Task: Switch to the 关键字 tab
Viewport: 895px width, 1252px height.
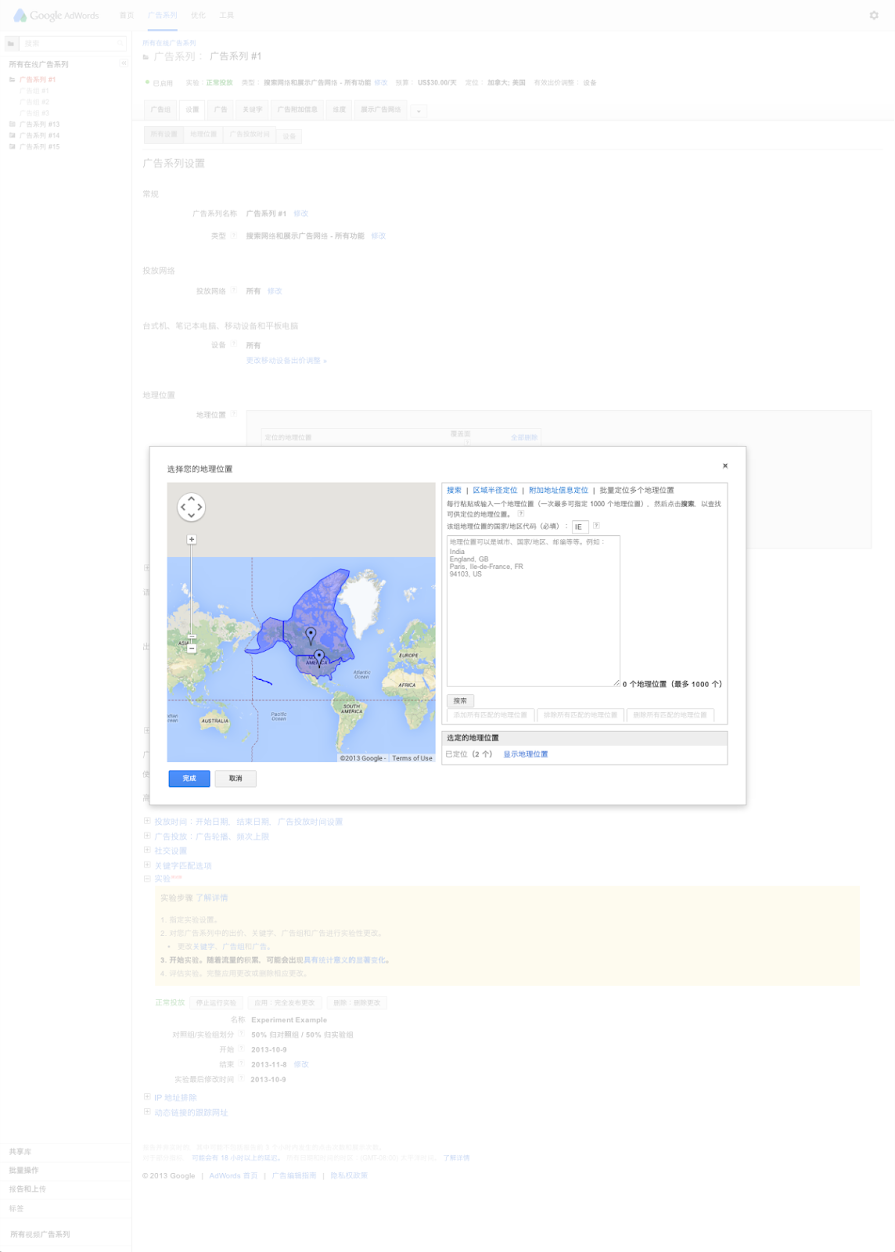Action: click(x=251, y=110)
